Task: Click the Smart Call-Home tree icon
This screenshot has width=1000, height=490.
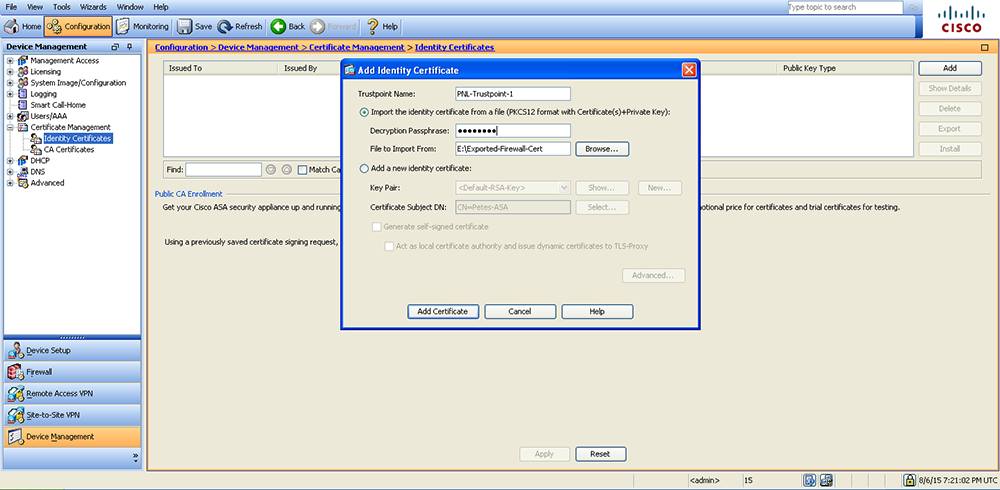Action: (x=24, y=105)
